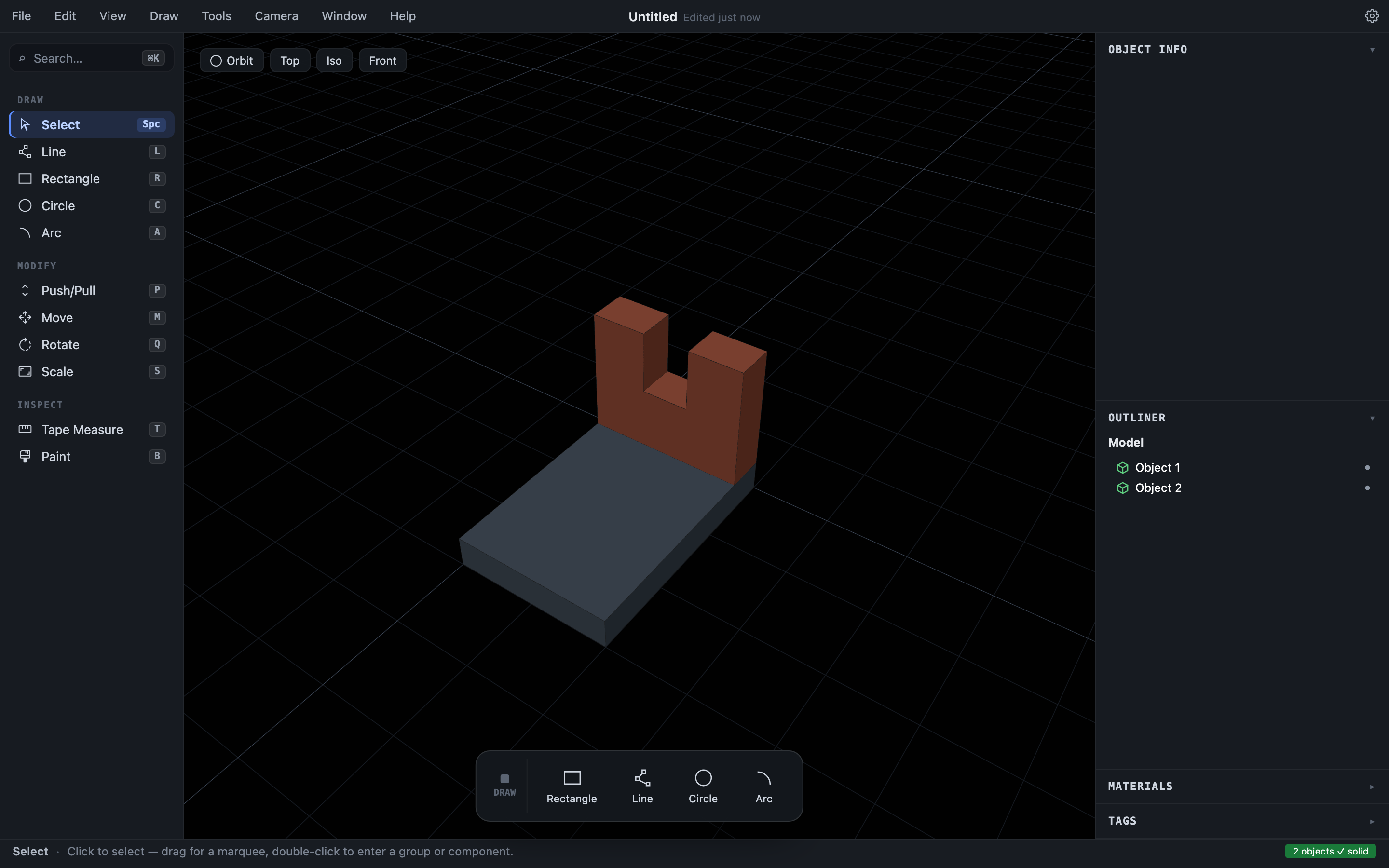Open the Tools menu
This screenshot has width=1389, height=868.
pos(217,16)
